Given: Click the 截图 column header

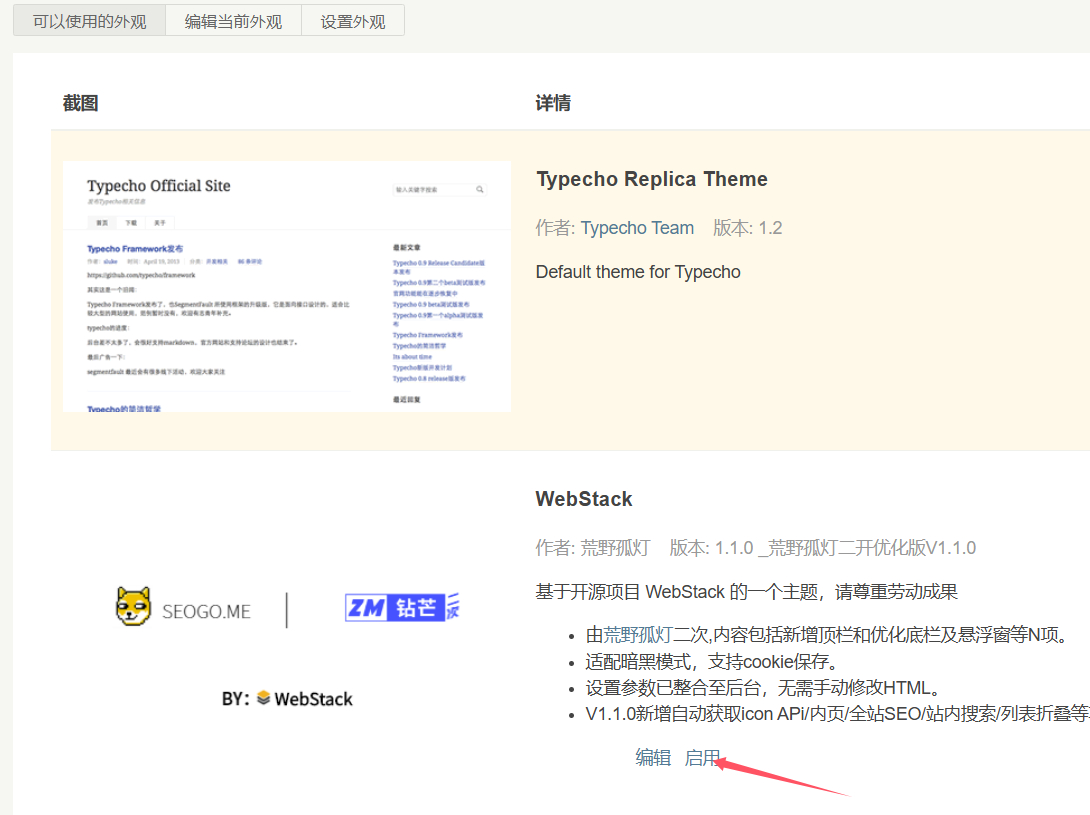Looking at the screenshot, I should point(81,104).
